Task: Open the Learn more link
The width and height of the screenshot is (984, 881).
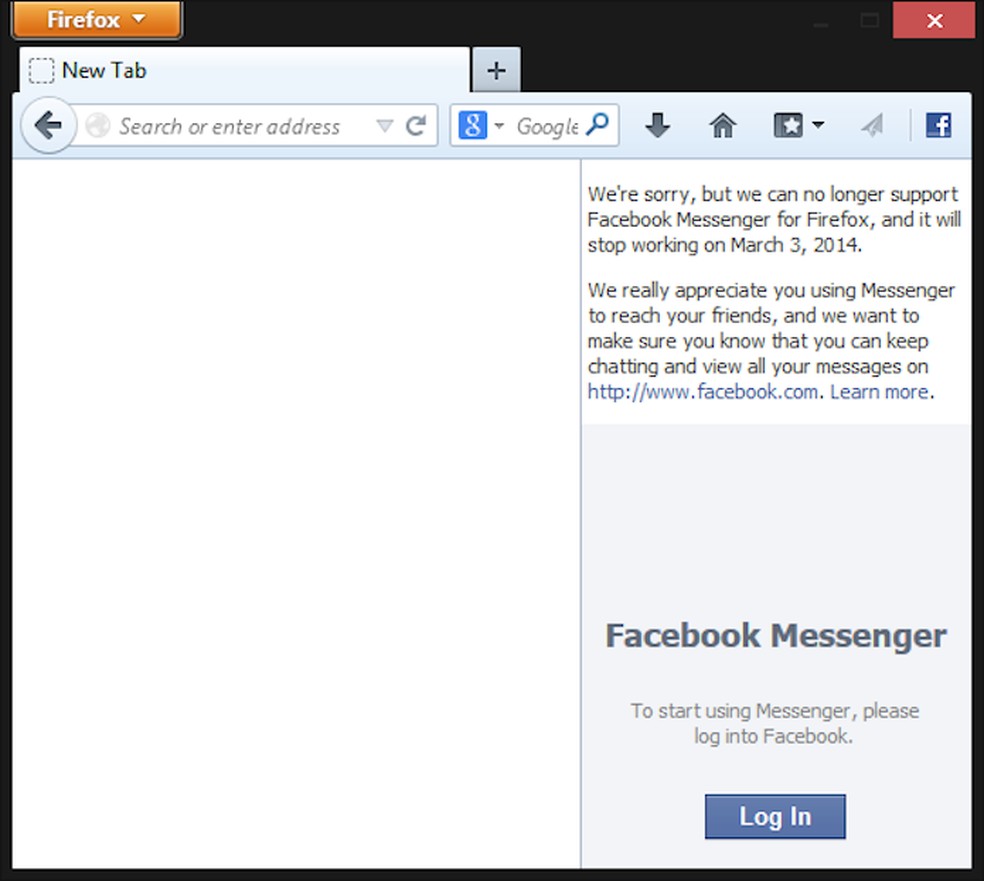Action: coord(877,391)
